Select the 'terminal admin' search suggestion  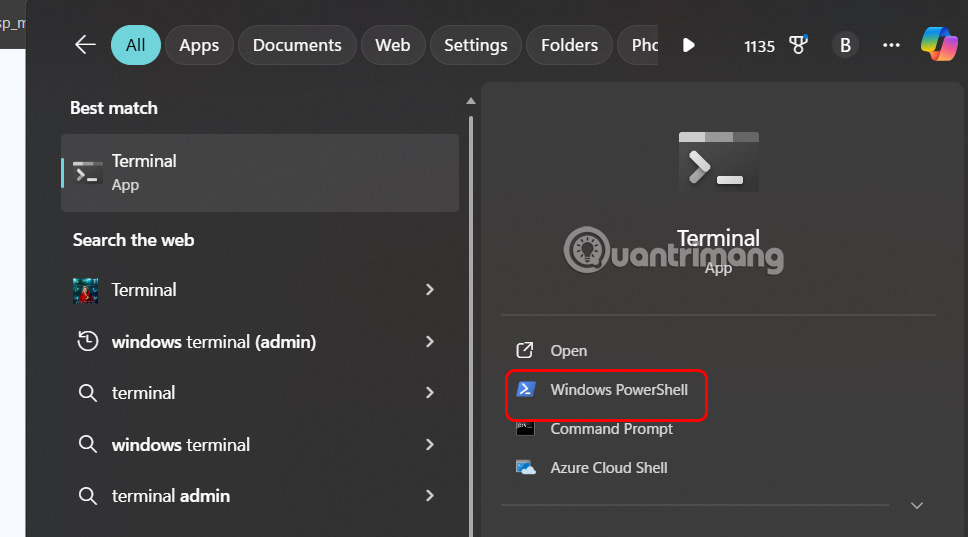coord(171,496)
